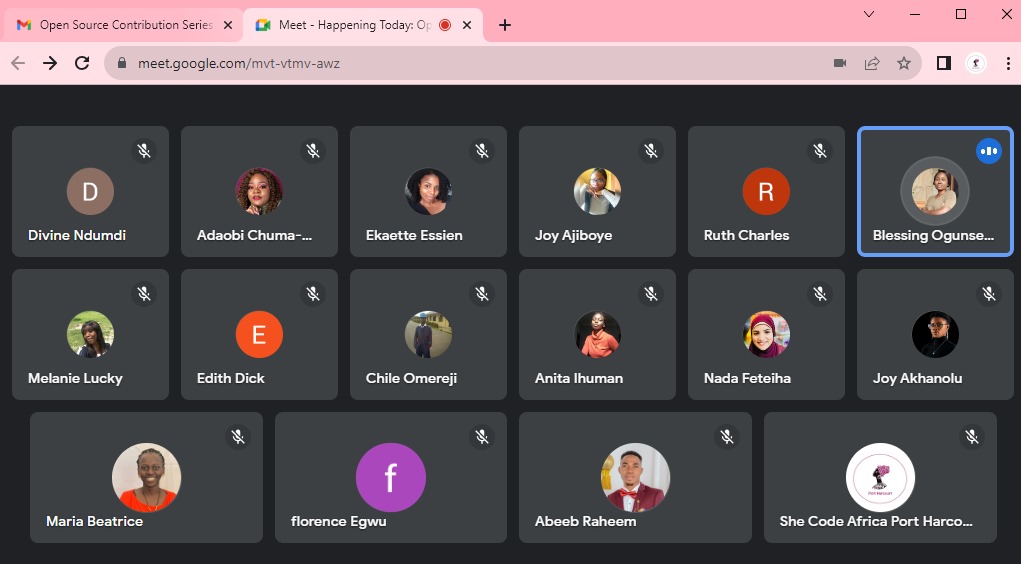
Task: Click muted mic icon on Chile Omereji tile
Action: point(482,294)
